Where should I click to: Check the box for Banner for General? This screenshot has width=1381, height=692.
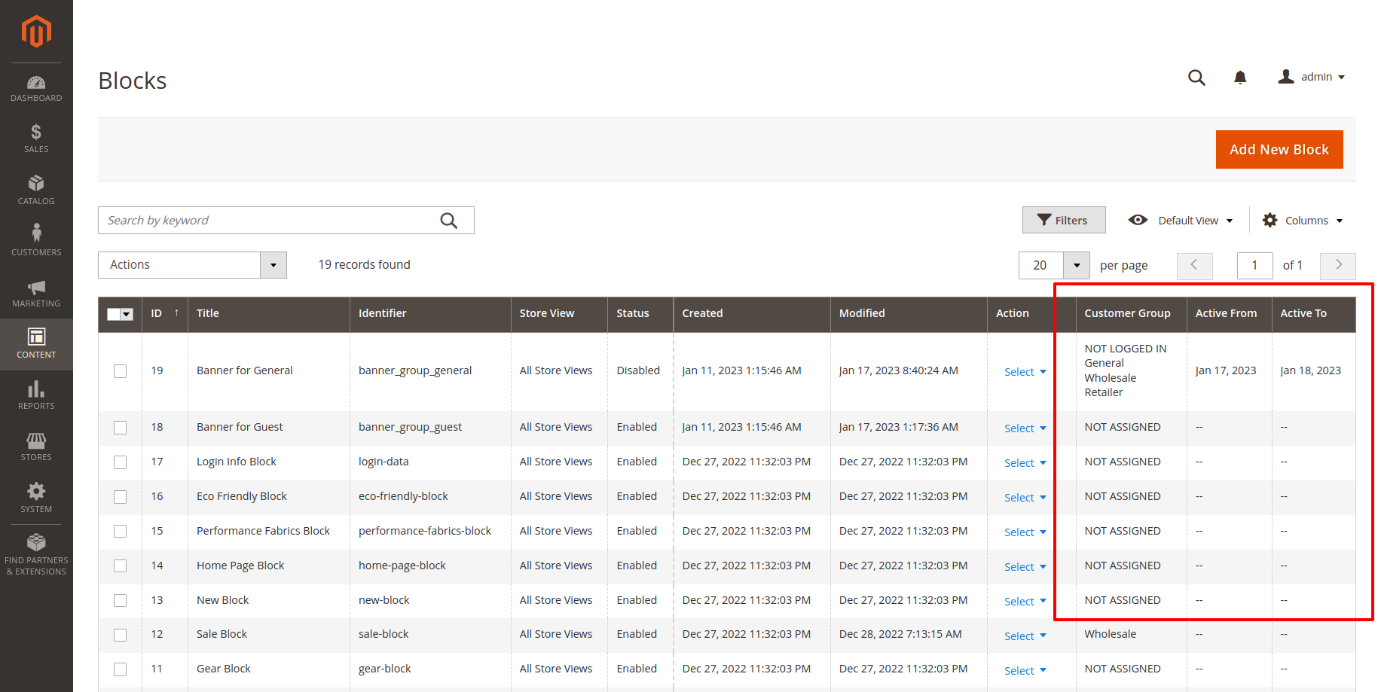[120, 371]
